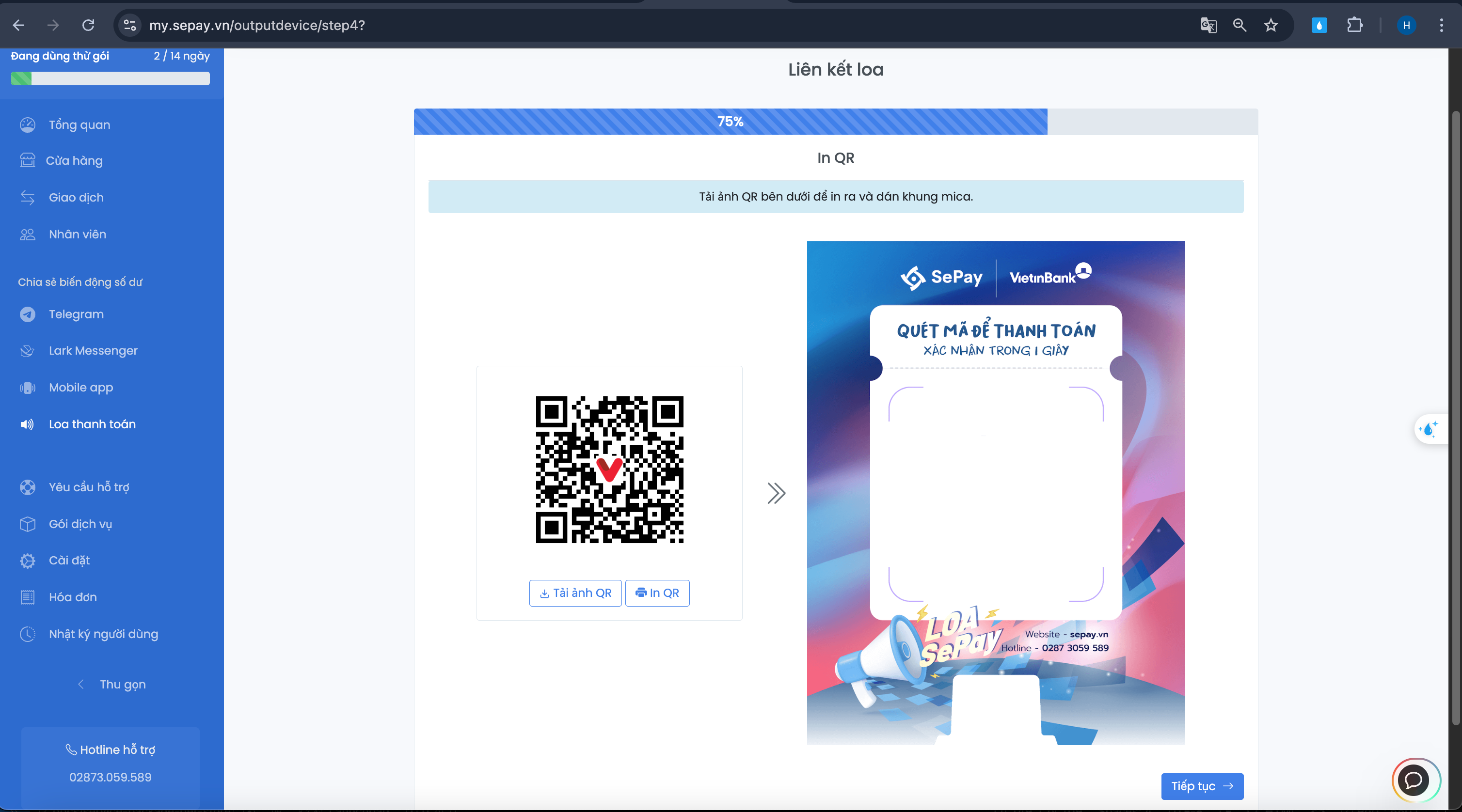1462x812 pixels.
Task: Open Tổng quan menu item
Action: [79, 125]
